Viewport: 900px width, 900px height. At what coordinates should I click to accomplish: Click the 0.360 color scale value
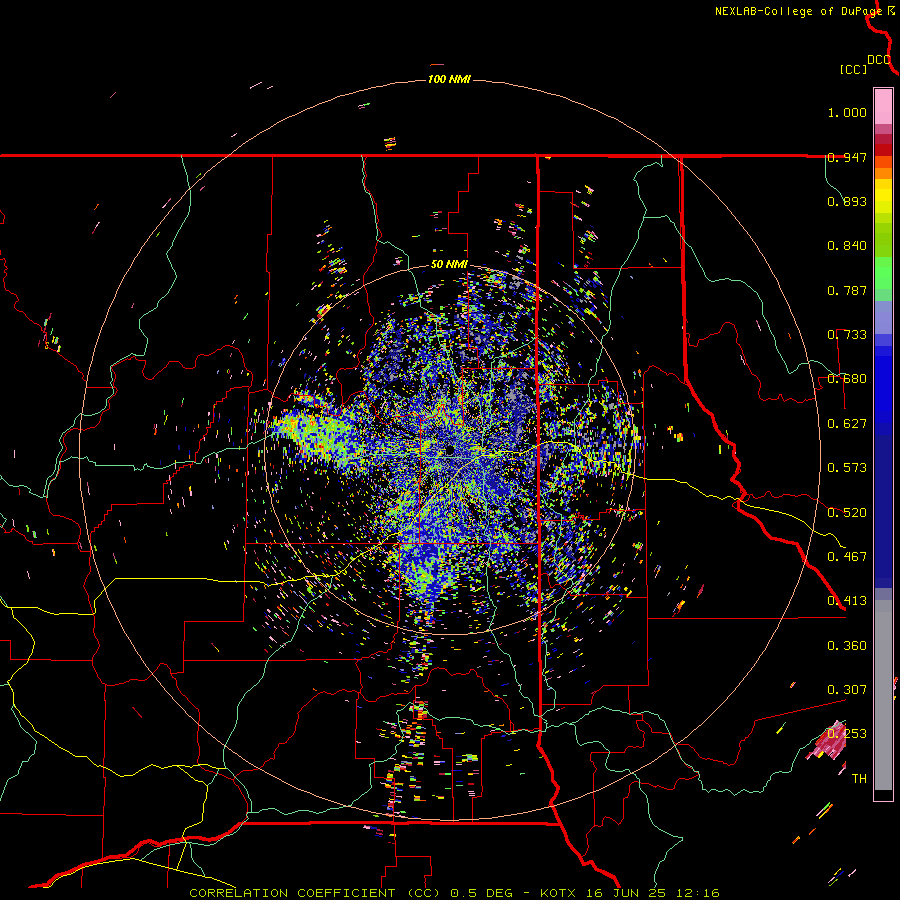[847, 646]
